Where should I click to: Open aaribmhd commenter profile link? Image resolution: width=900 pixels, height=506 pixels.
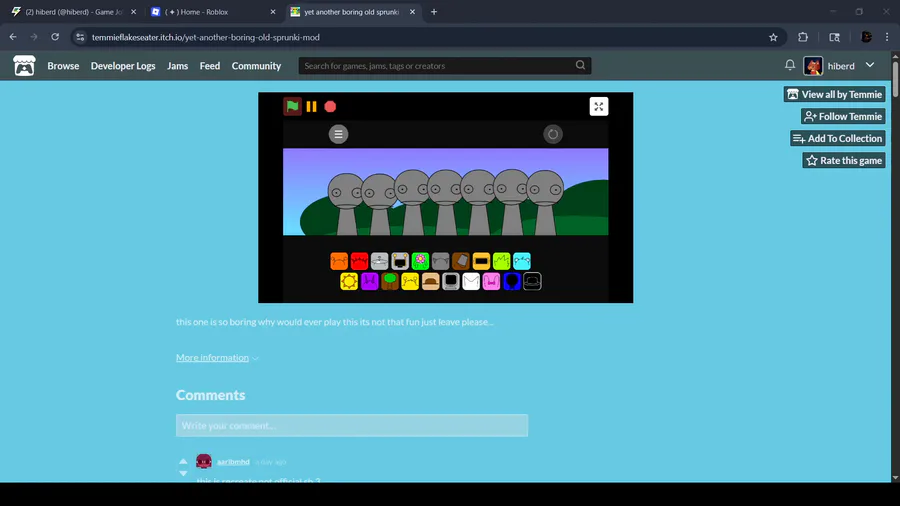[233, 462]
